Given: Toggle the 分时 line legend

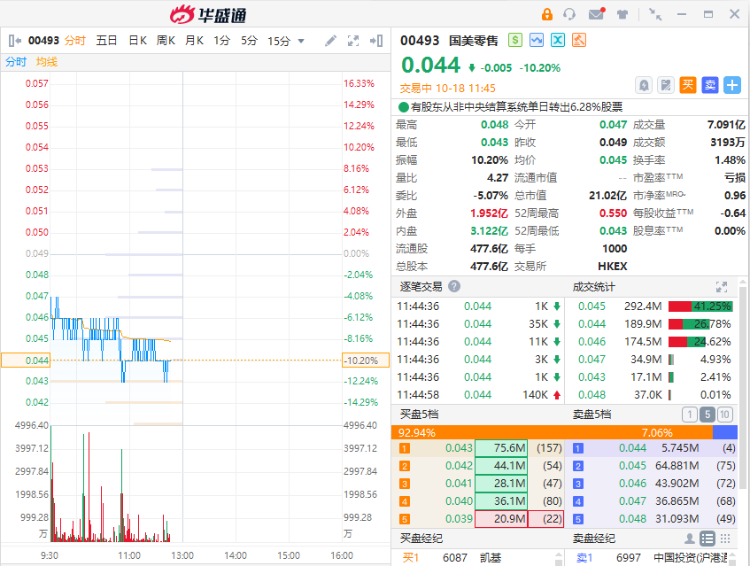Looking at the screenshot, I should [16, 62].
